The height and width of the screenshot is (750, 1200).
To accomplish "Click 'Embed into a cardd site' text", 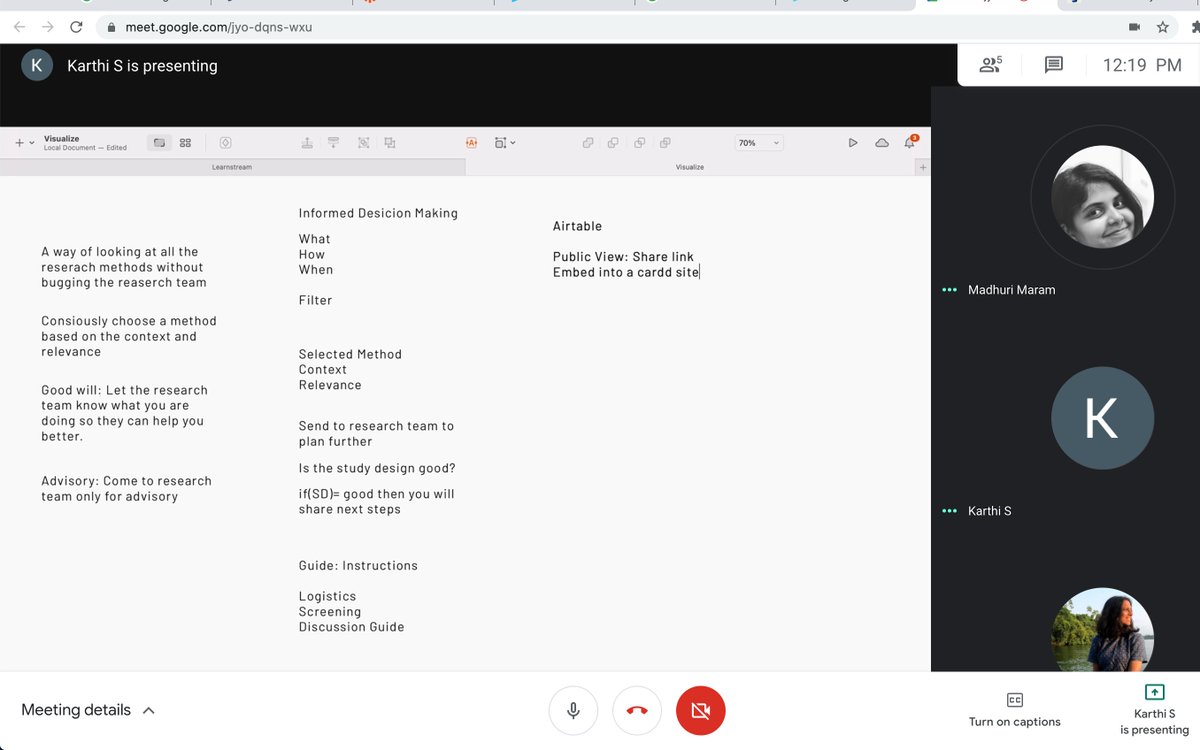I will 626,272.
